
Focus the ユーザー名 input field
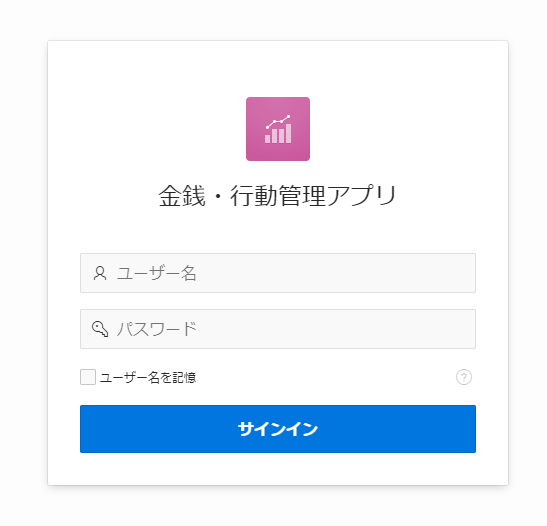278,273
